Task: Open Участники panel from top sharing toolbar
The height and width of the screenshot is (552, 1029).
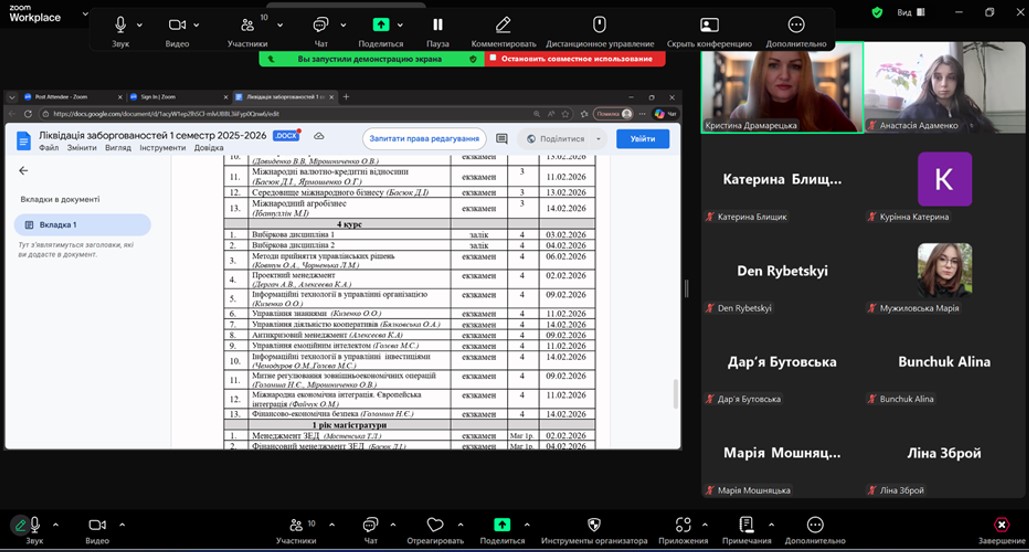Action: tap(247, 25)
